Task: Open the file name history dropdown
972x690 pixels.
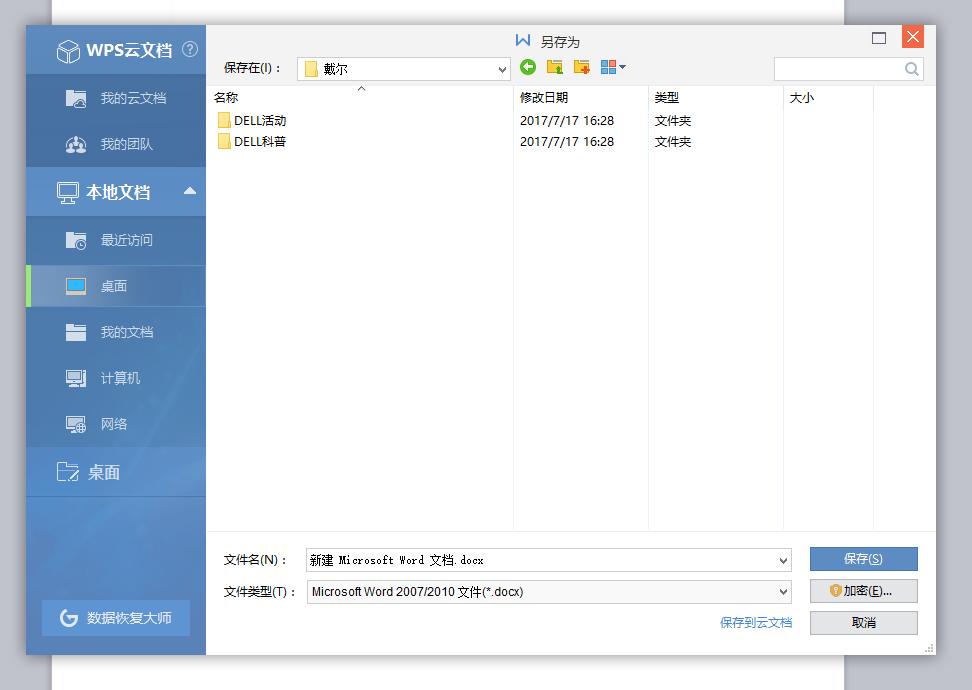Action: 782,559
